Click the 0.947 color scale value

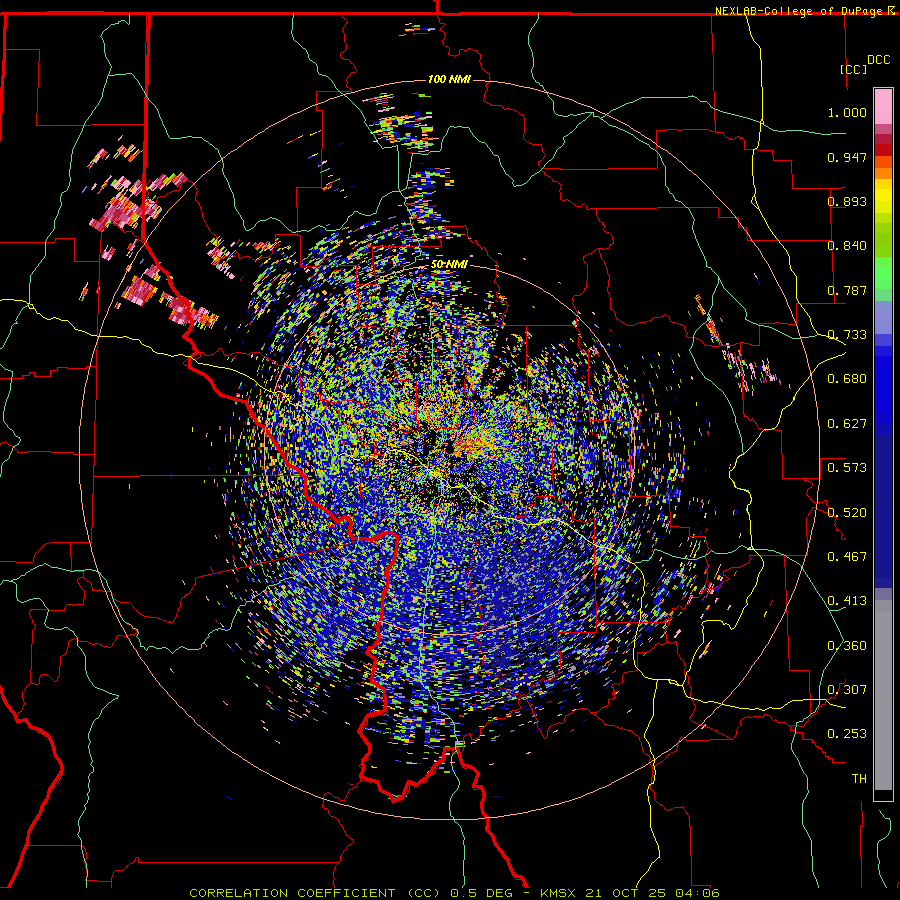(x=847, y=157)
